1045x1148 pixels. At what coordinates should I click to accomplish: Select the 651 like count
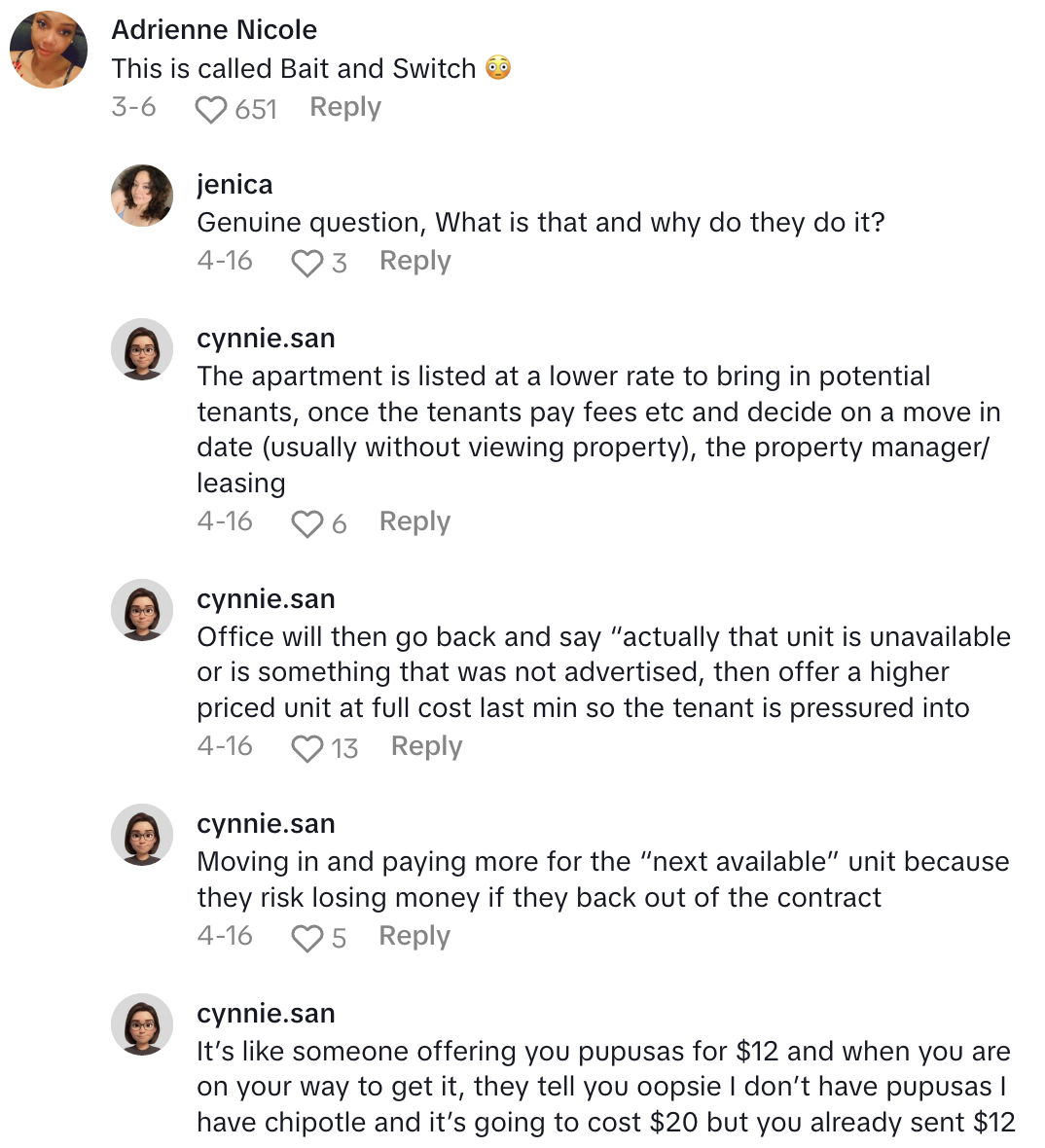click(256, 110)
